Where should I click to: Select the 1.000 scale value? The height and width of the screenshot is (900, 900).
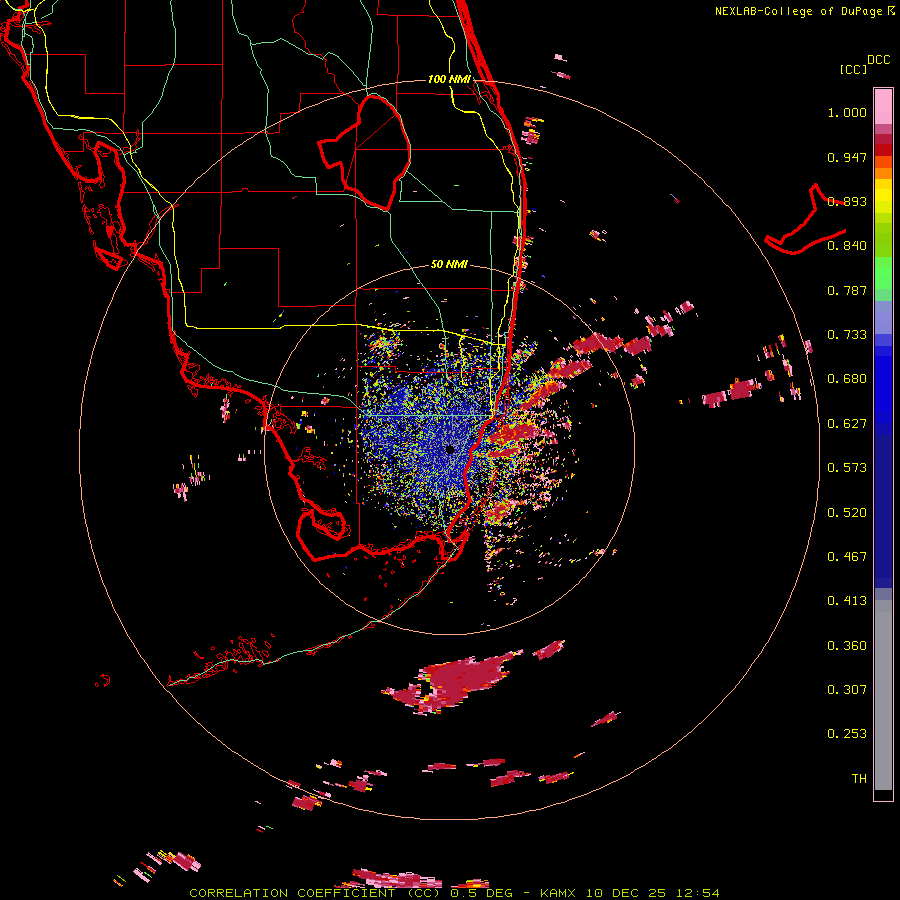(847, 112)
